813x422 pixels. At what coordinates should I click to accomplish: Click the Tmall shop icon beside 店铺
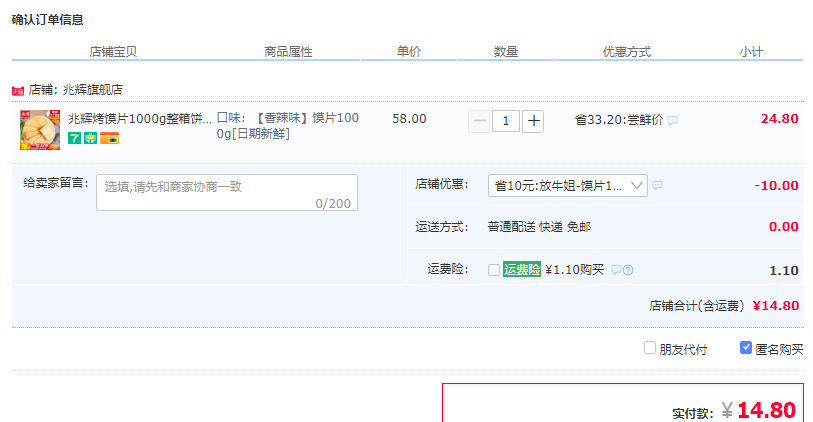(x=18, y=91)
